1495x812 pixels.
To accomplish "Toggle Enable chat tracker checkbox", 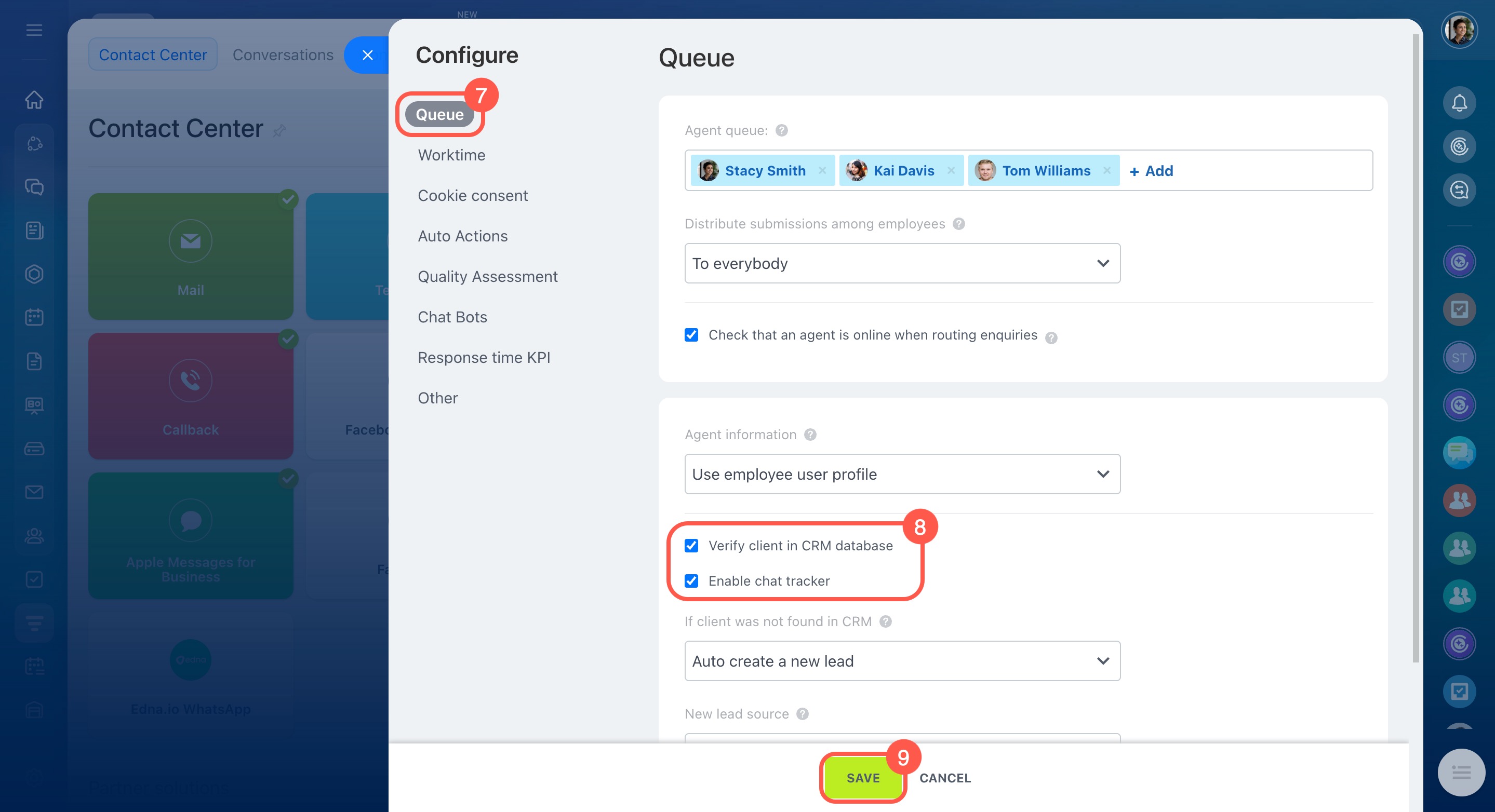I will pyautogui.click(x=691, y=580).
